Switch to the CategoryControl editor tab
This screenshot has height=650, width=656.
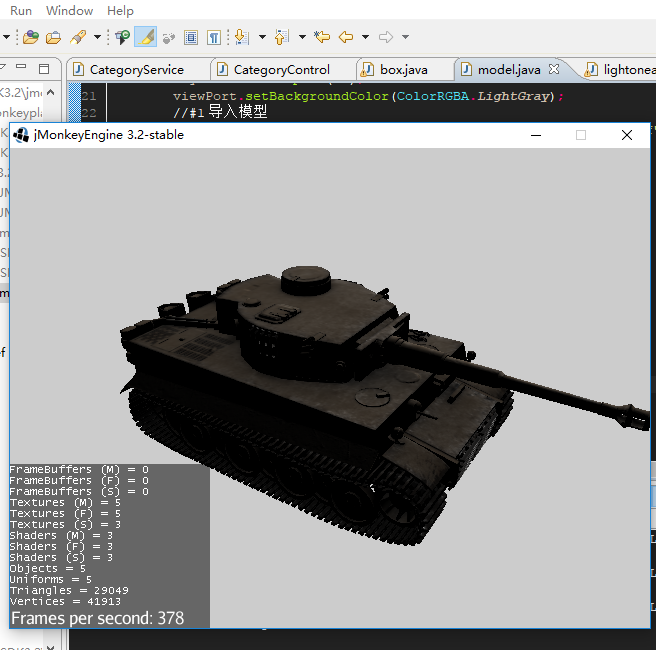(x=282, y=69)
